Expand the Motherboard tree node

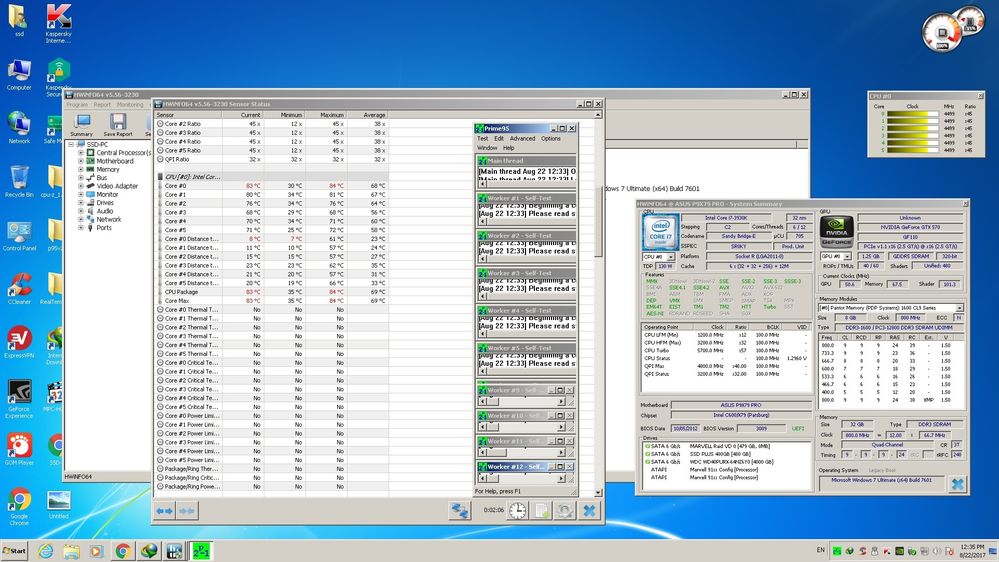click(81, 161)
